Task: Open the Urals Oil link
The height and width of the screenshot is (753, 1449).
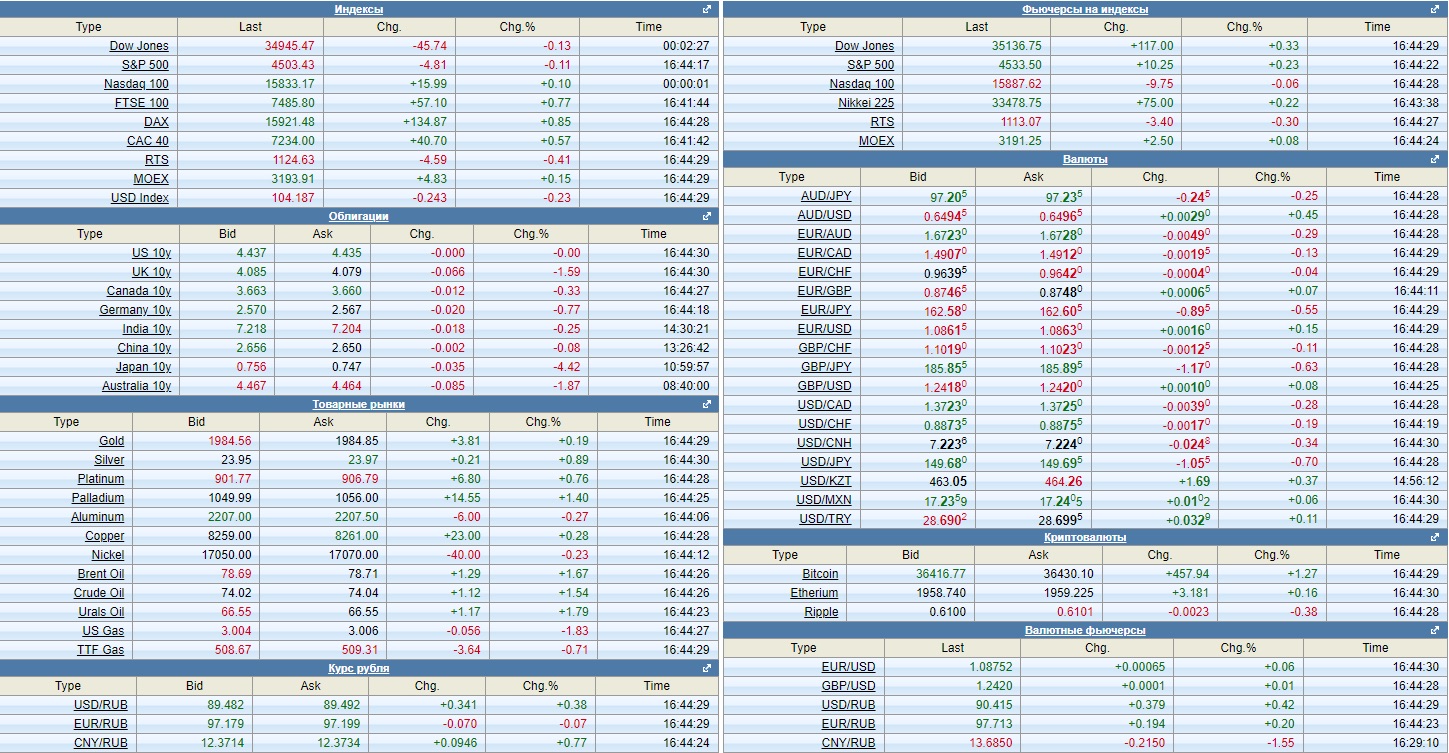Action: 101,612
